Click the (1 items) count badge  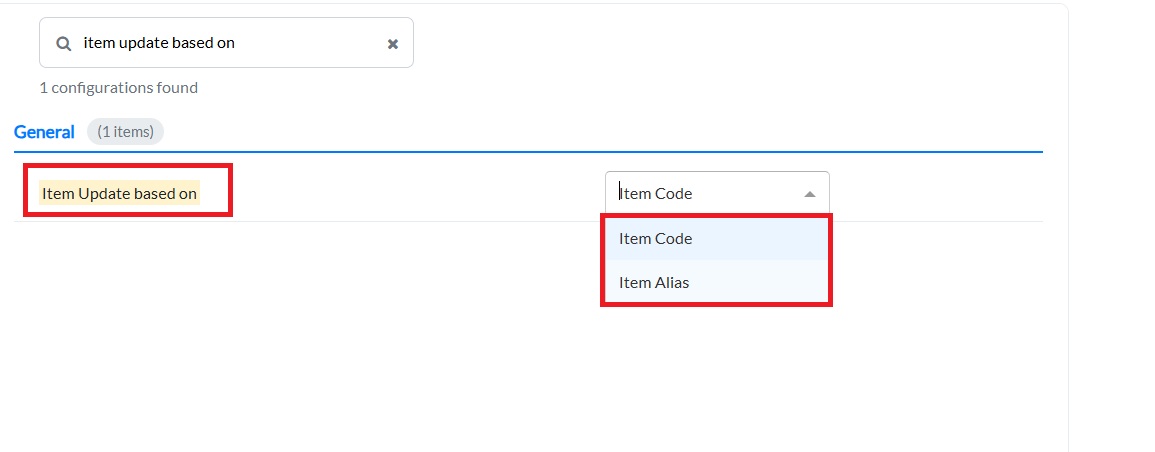click(125, 132)
